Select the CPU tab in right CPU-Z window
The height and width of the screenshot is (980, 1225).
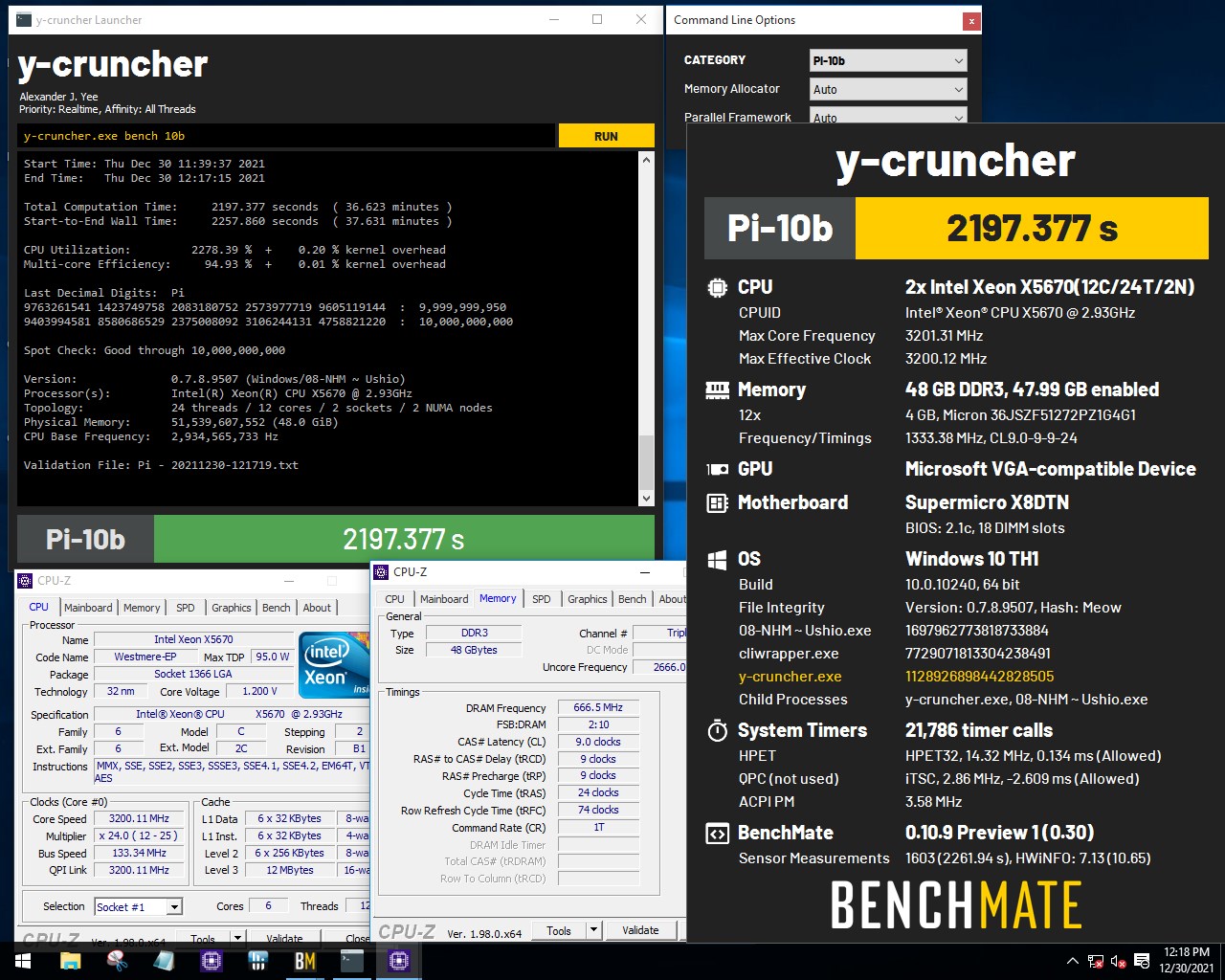click(x=394, y=599)
